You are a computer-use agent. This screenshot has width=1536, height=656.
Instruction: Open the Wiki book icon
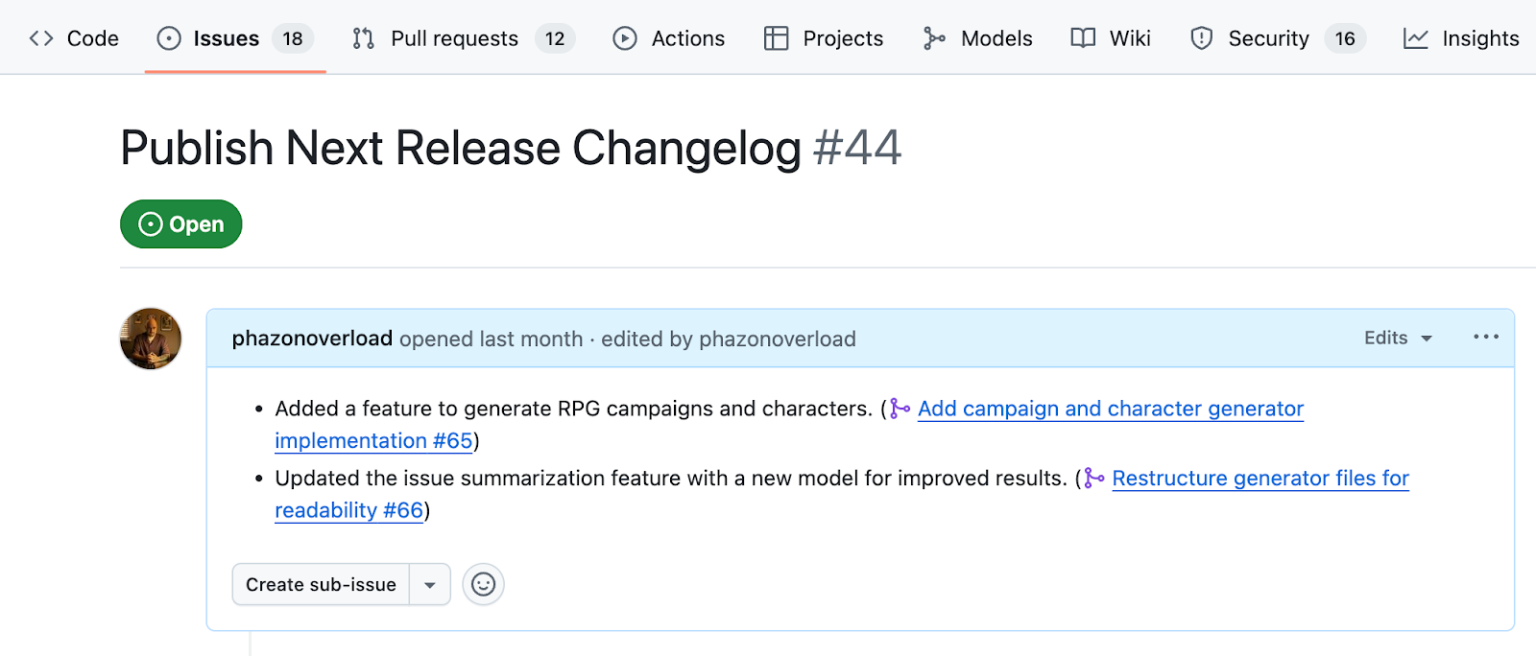[1081, 38]
